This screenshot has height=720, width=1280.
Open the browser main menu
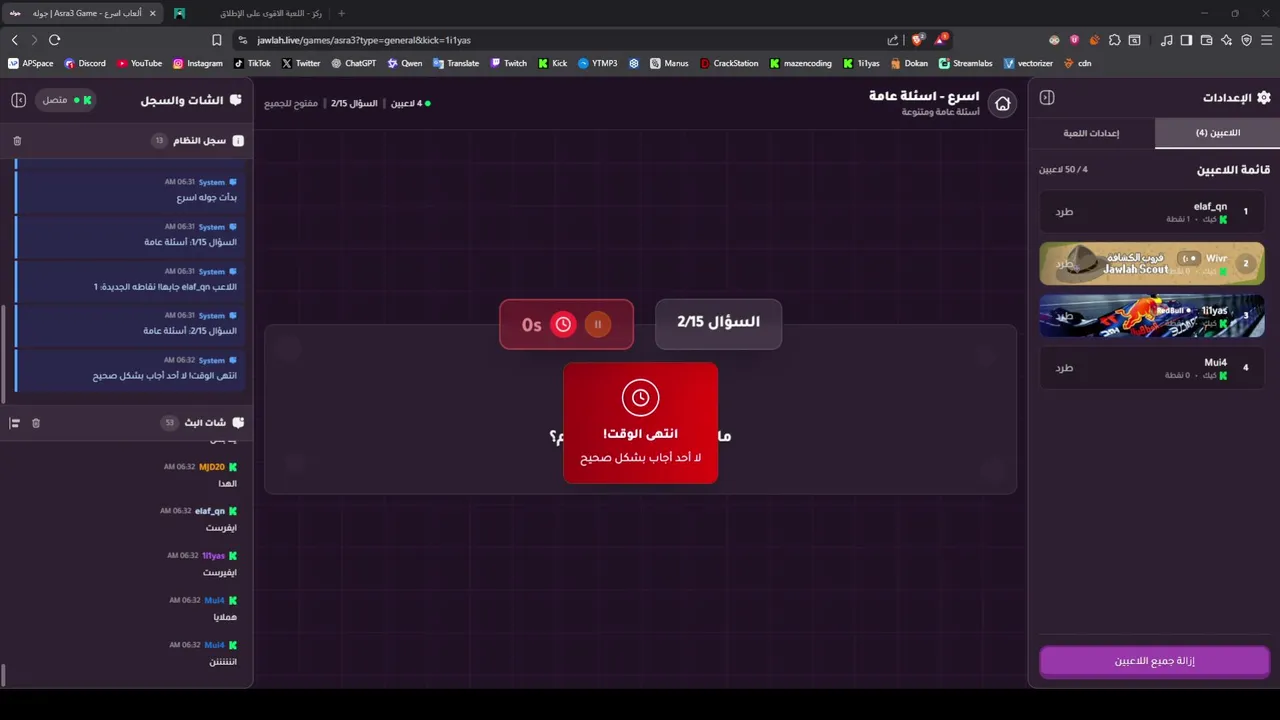(x=1266, y=40)
